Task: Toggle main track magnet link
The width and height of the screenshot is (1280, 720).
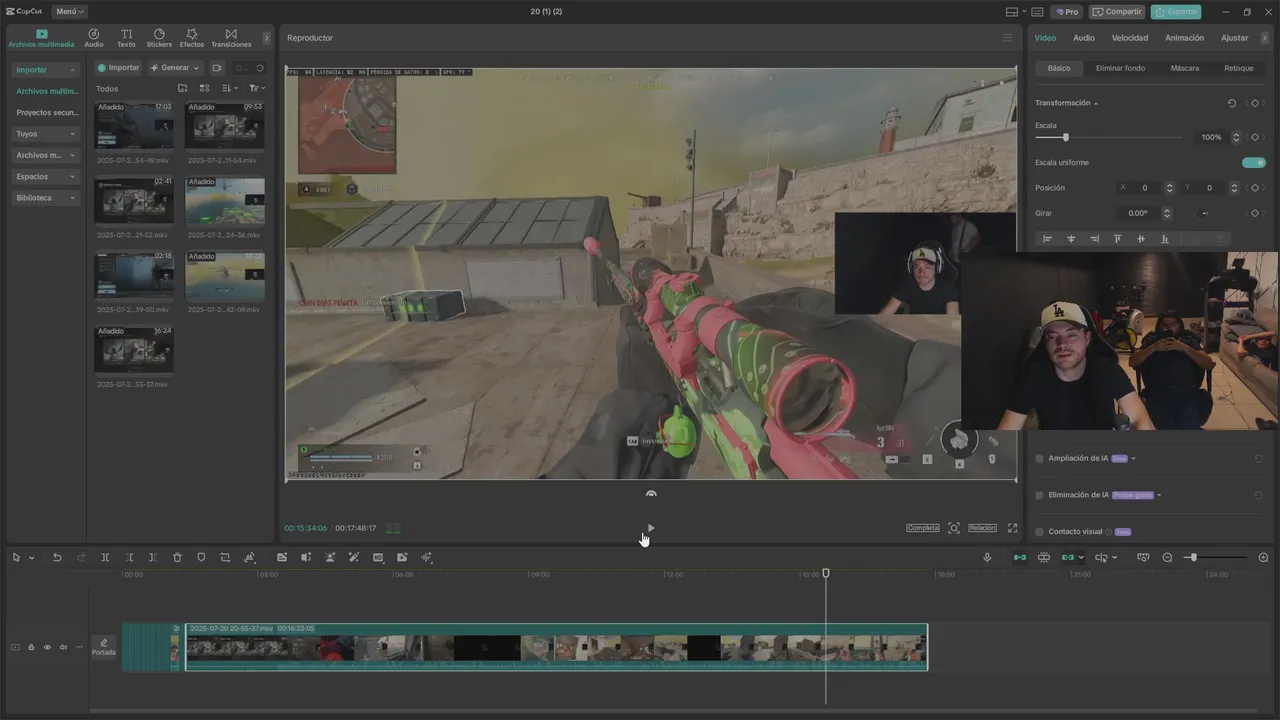Action: click(x=1020, y=558)
